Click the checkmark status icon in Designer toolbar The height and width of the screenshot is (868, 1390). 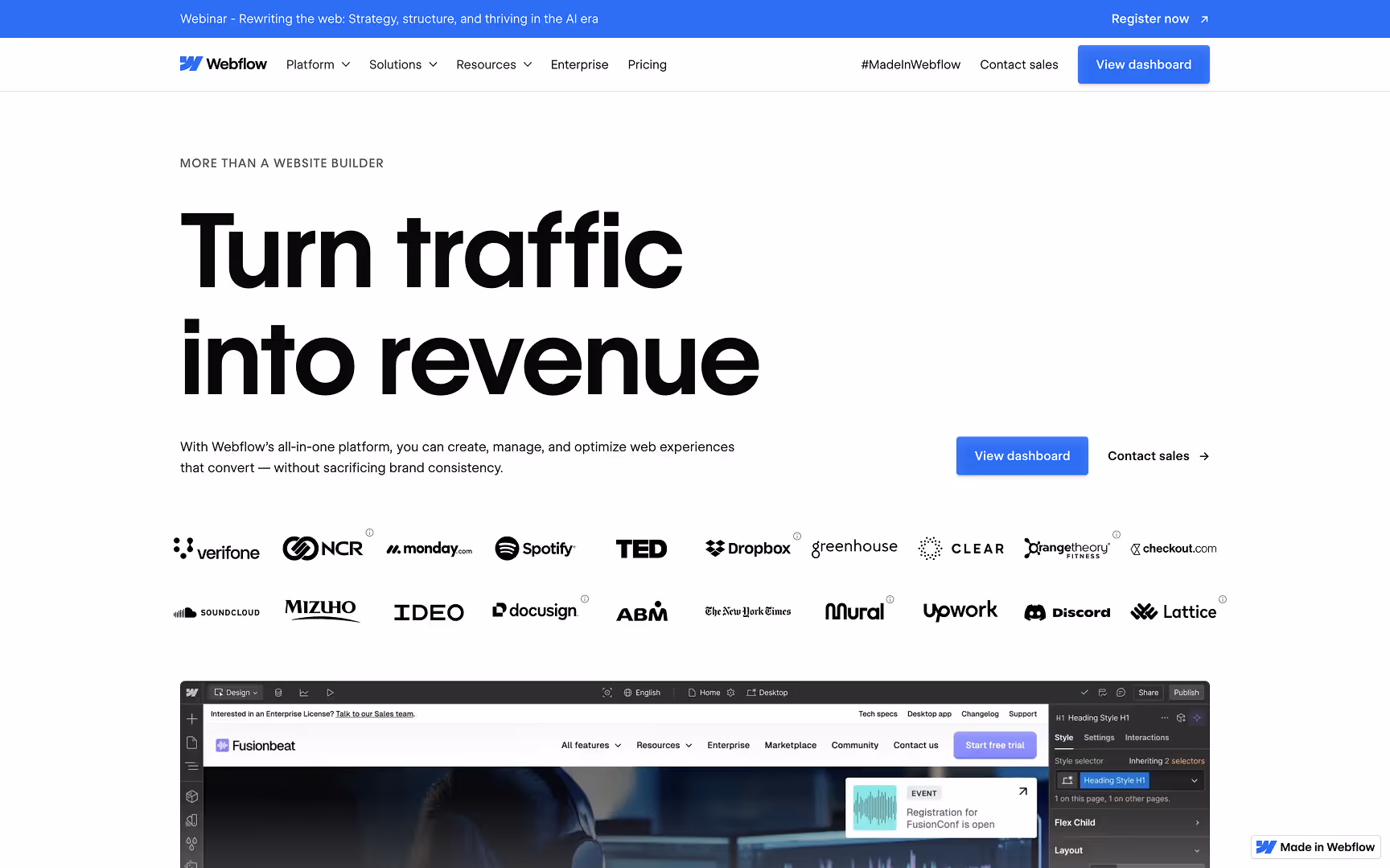[1084, 693]
